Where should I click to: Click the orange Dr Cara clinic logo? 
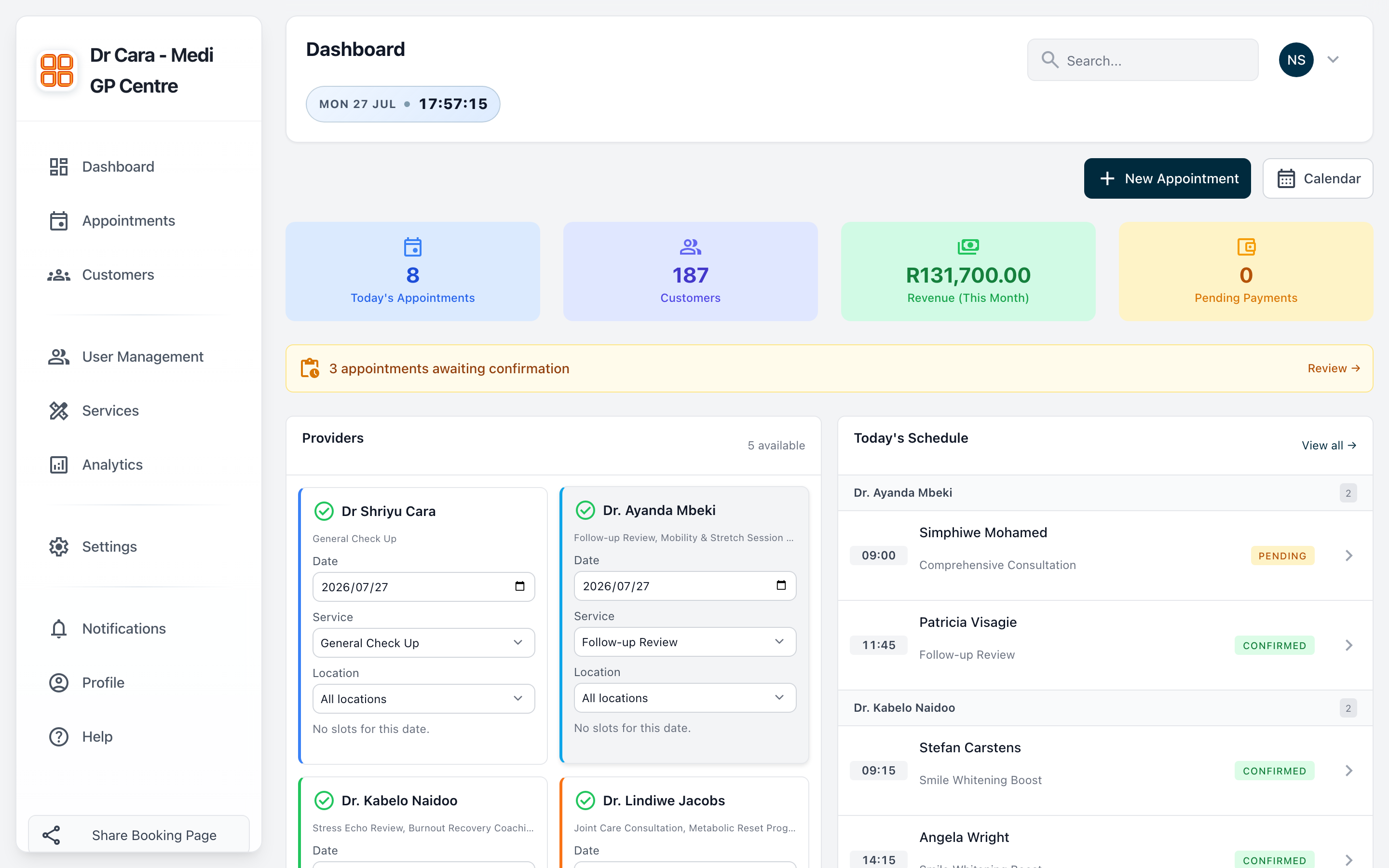pos(57,70)
